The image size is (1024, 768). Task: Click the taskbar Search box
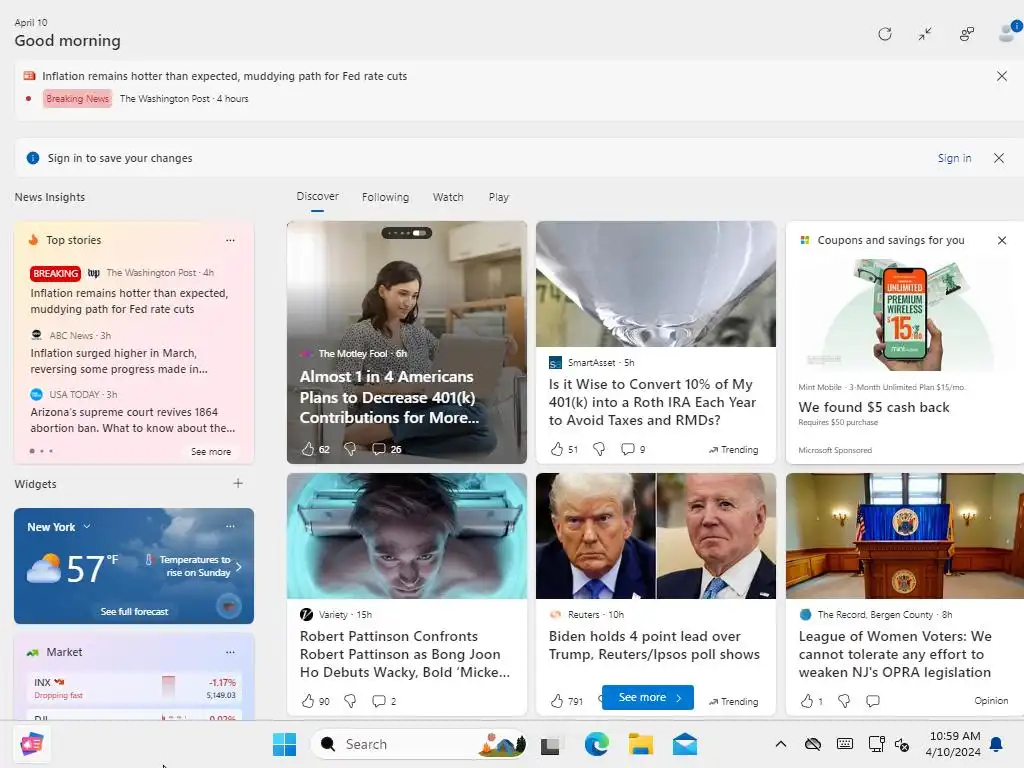click(x=418, y=744)
